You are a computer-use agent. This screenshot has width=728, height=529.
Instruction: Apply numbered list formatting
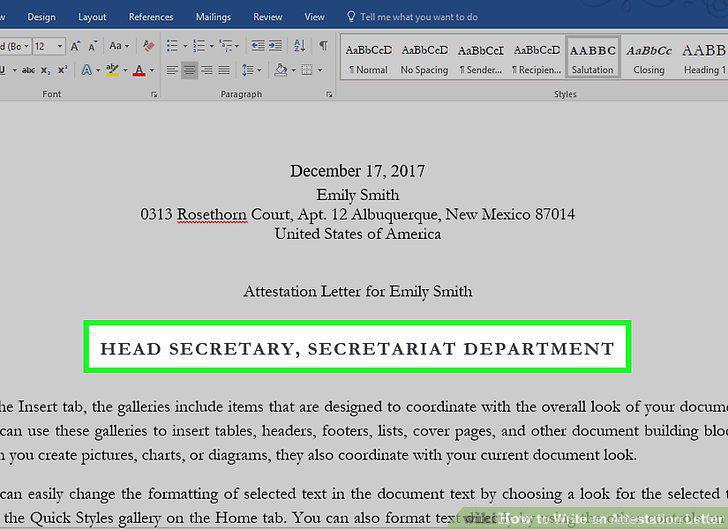(x=199, y=46)
